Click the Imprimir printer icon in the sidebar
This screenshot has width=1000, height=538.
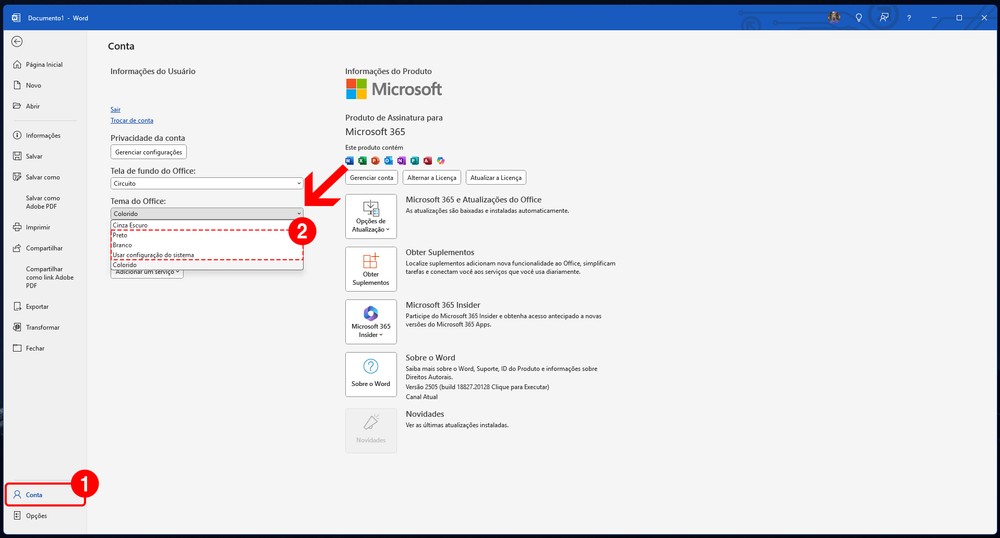point(17,227)
